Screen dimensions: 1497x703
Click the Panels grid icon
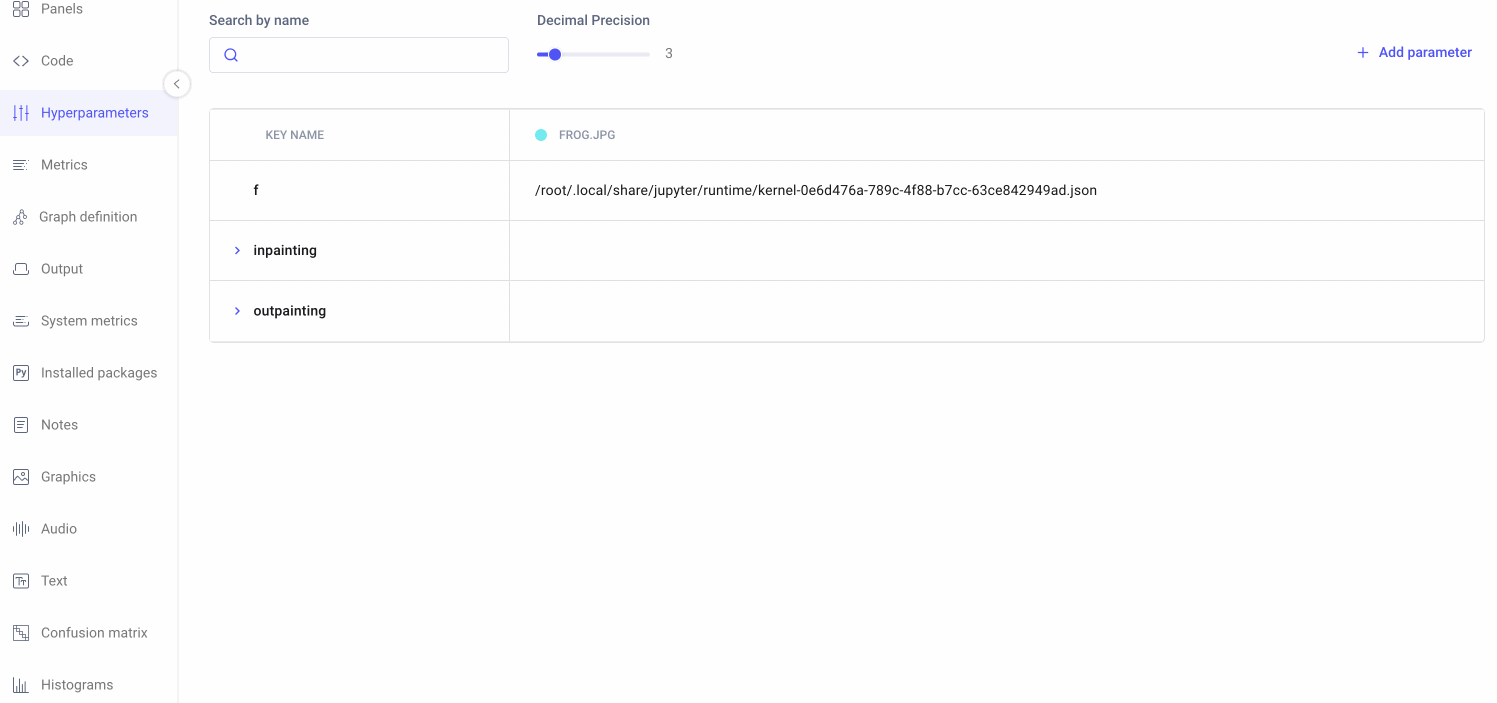coord(20,9)
